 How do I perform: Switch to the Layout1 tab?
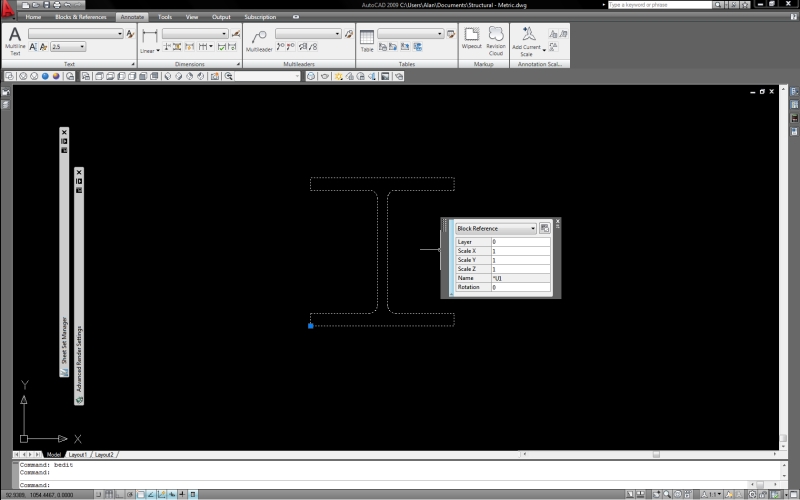[78, 455]
